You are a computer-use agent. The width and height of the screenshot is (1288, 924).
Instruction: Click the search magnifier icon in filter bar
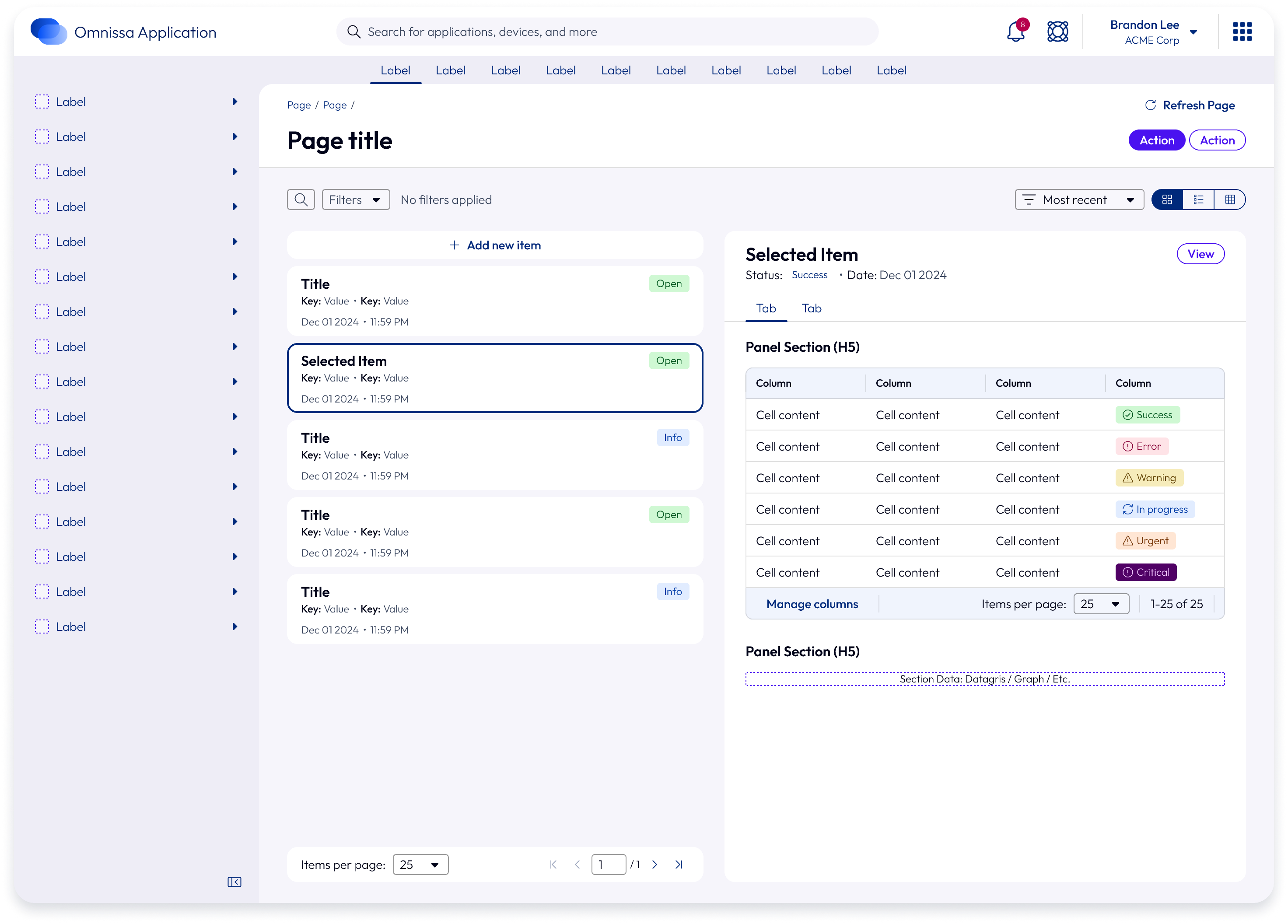[301, 199]
